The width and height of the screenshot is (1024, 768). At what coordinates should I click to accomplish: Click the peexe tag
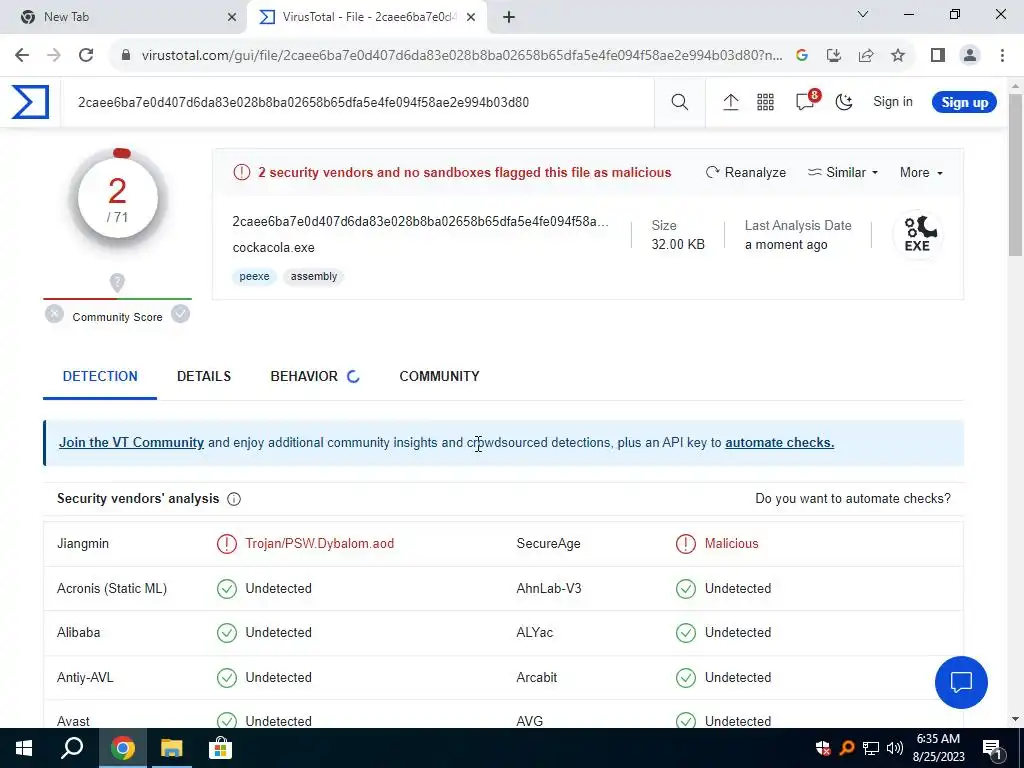point(254,276)
